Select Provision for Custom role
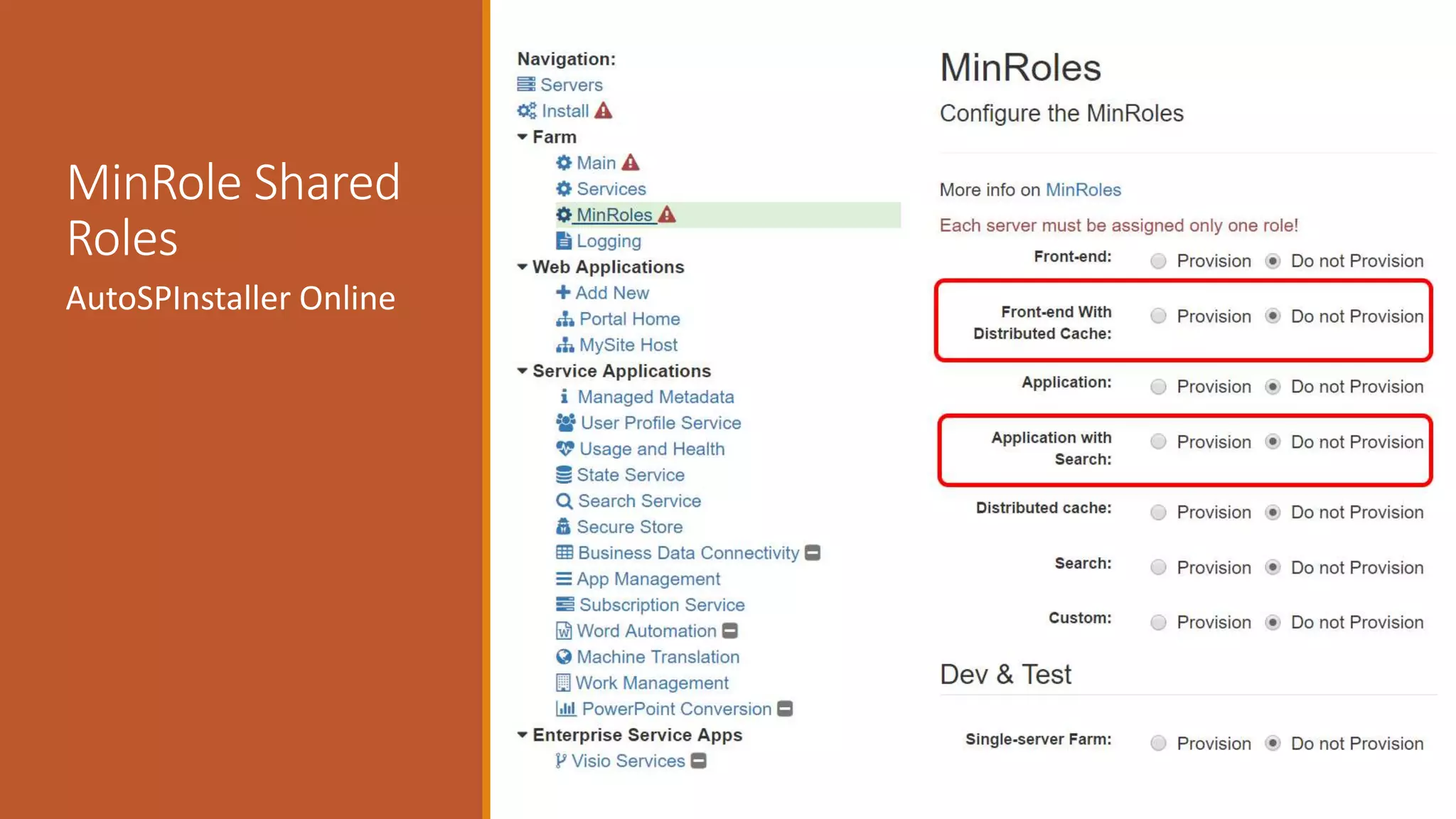Screen dimensions: 1456x819 click(1159, 623)
